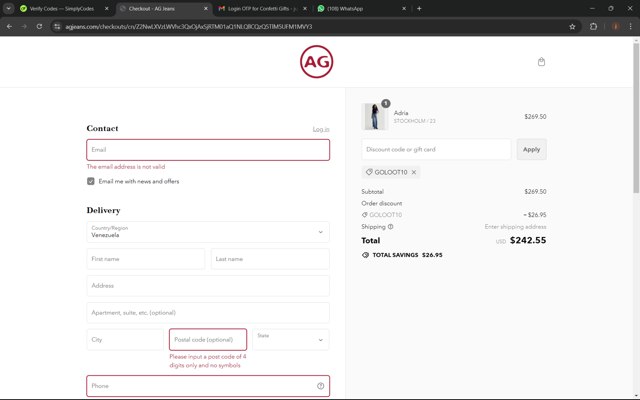Screen dimensions: 640x400
Task: Click the Adria jeans product thumbnail
Action: (375, 117)
